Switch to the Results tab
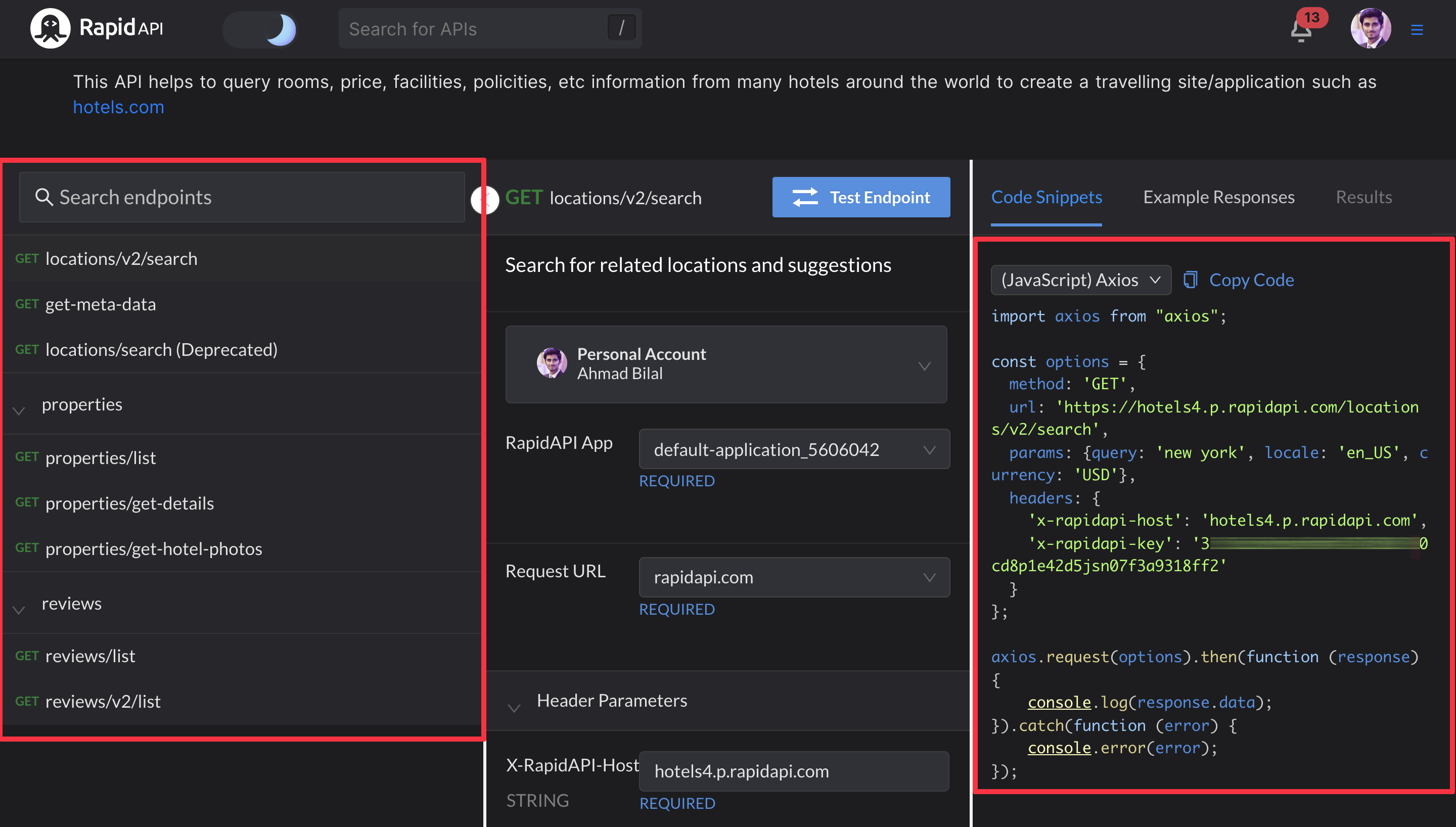 [x=1363, y=197]
